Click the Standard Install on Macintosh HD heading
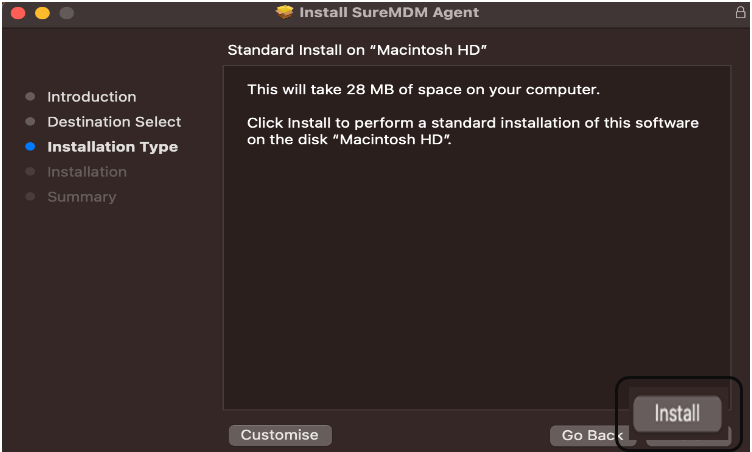 [357, 50]
